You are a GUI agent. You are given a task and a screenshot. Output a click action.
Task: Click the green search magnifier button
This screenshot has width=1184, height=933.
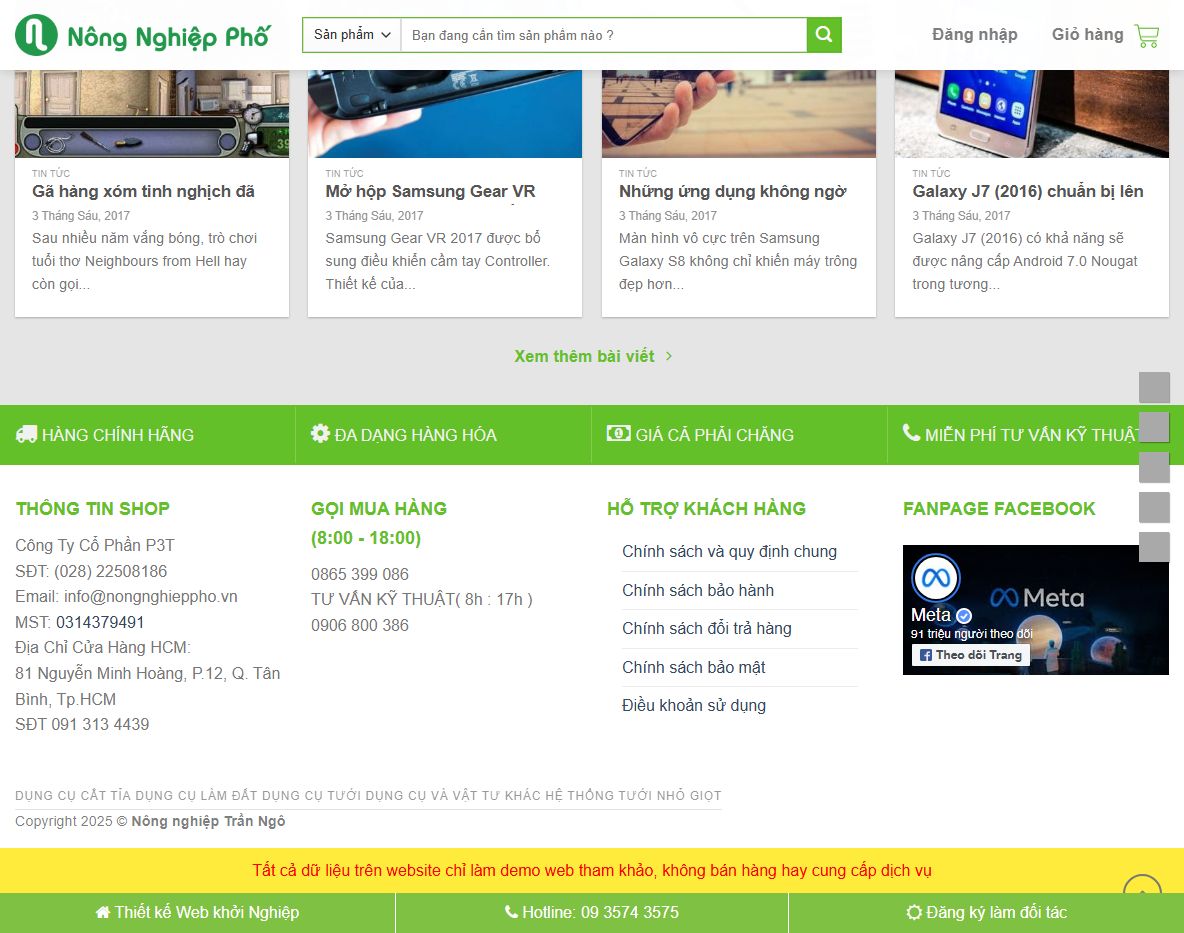824,35
